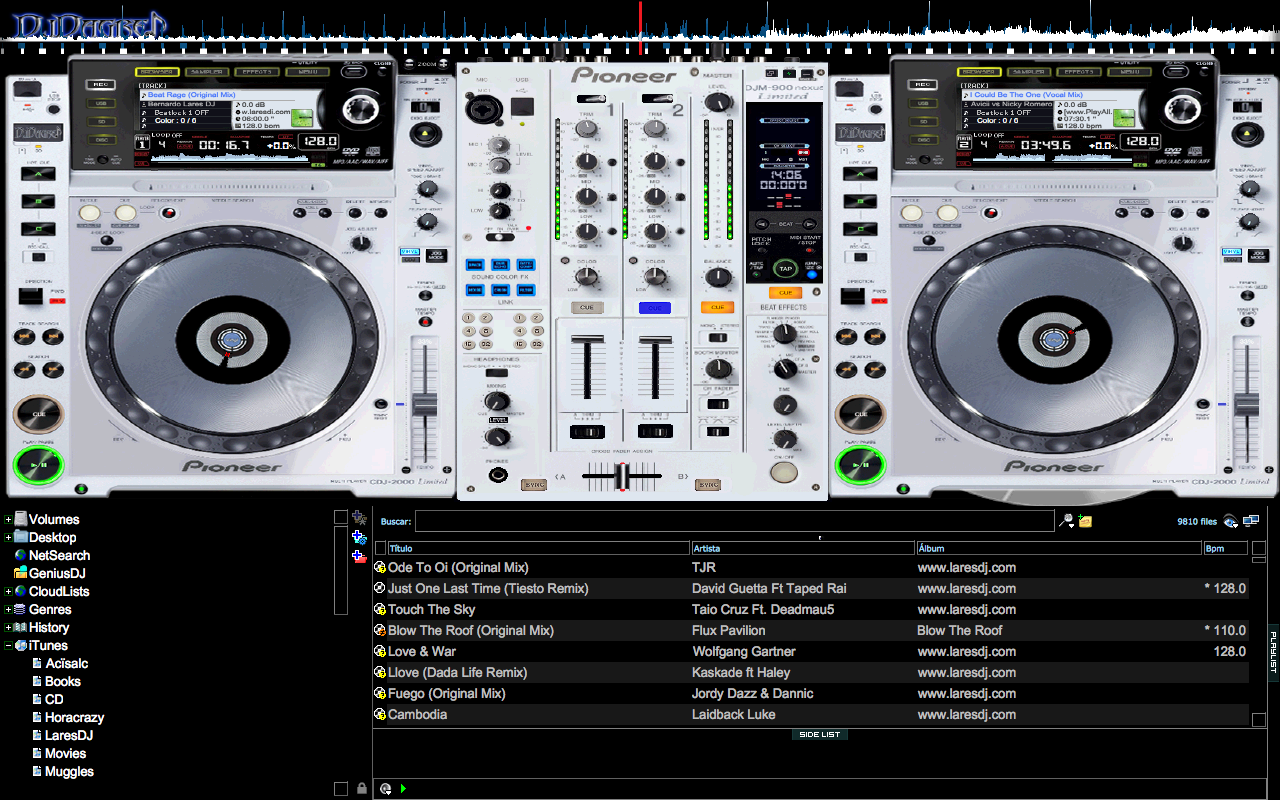Toggle the left deck direction reverse switch

(31, 295)
